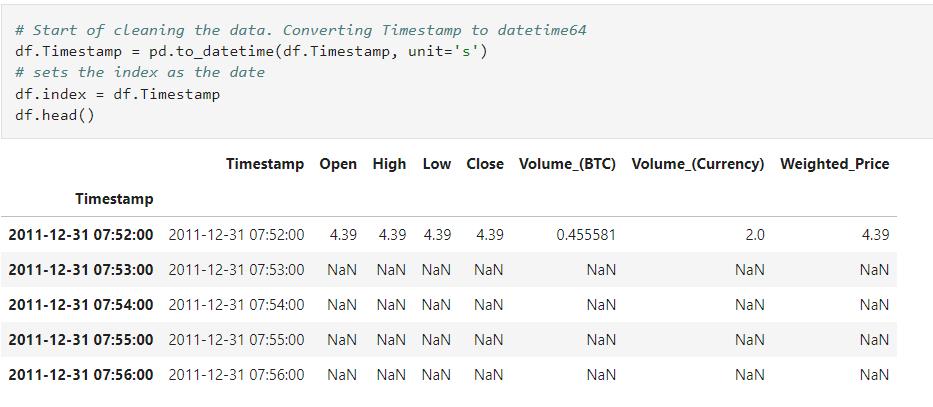Click the Close column header
The image size is (933, 407).
click(485, 164)
